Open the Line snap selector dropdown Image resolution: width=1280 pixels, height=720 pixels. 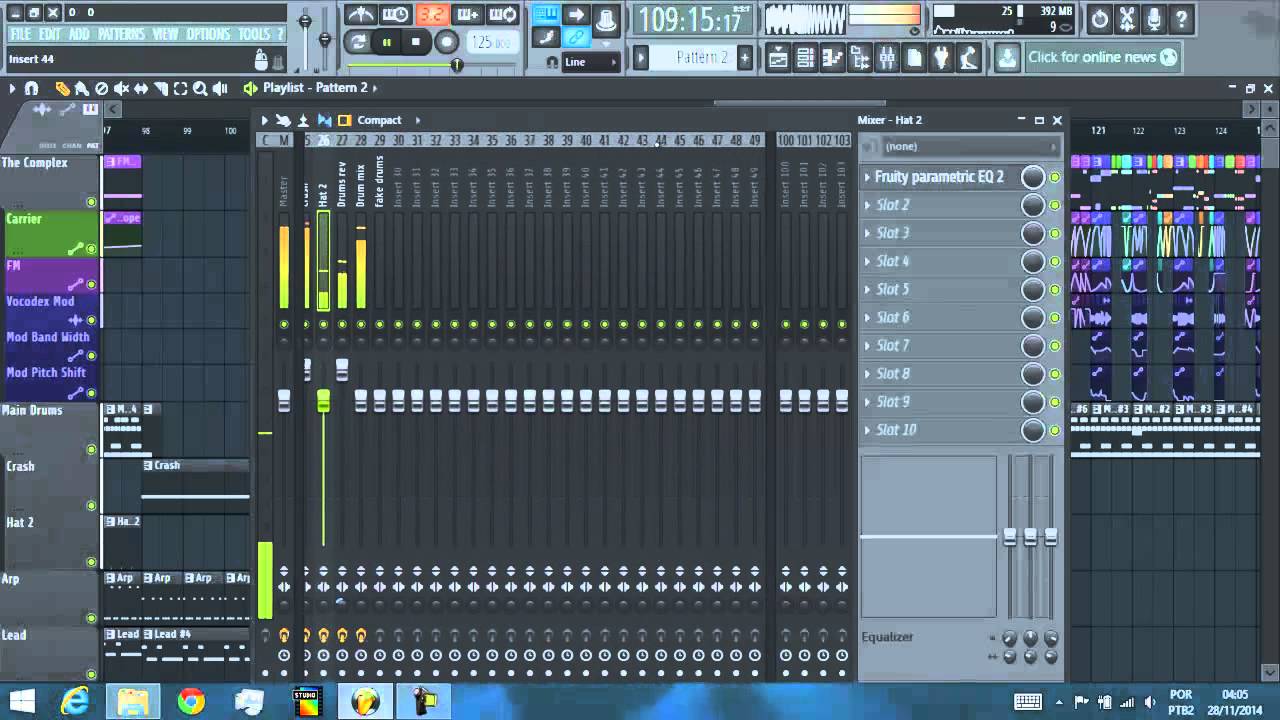click(590, 62)
